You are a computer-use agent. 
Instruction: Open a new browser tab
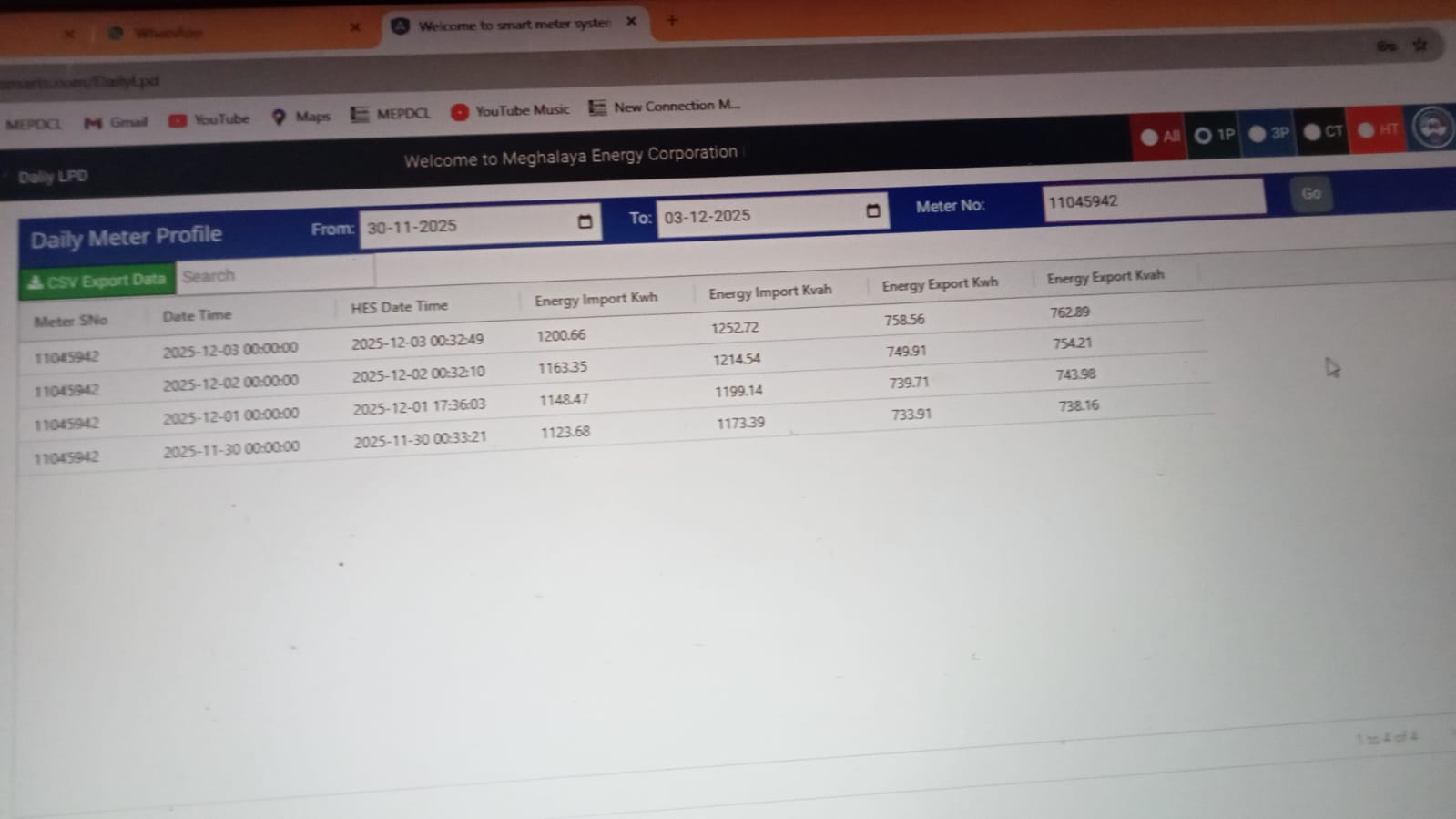pos(672,19)
